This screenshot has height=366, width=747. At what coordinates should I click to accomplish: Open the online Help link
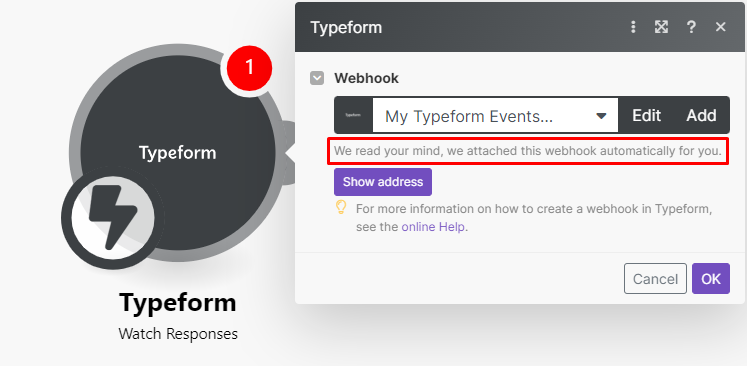pos(433,227)
